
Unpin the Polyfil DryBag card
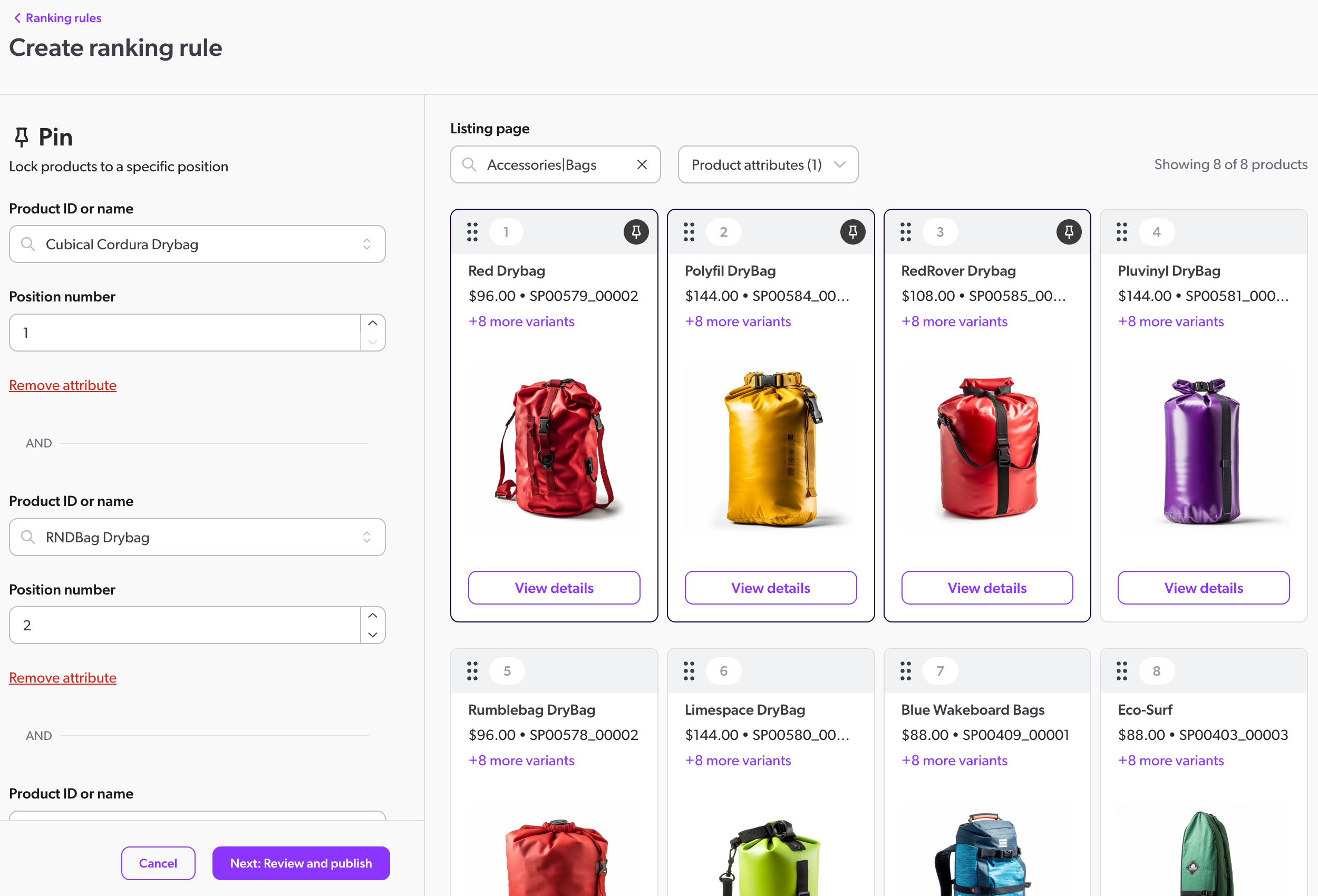coord(852,231)
